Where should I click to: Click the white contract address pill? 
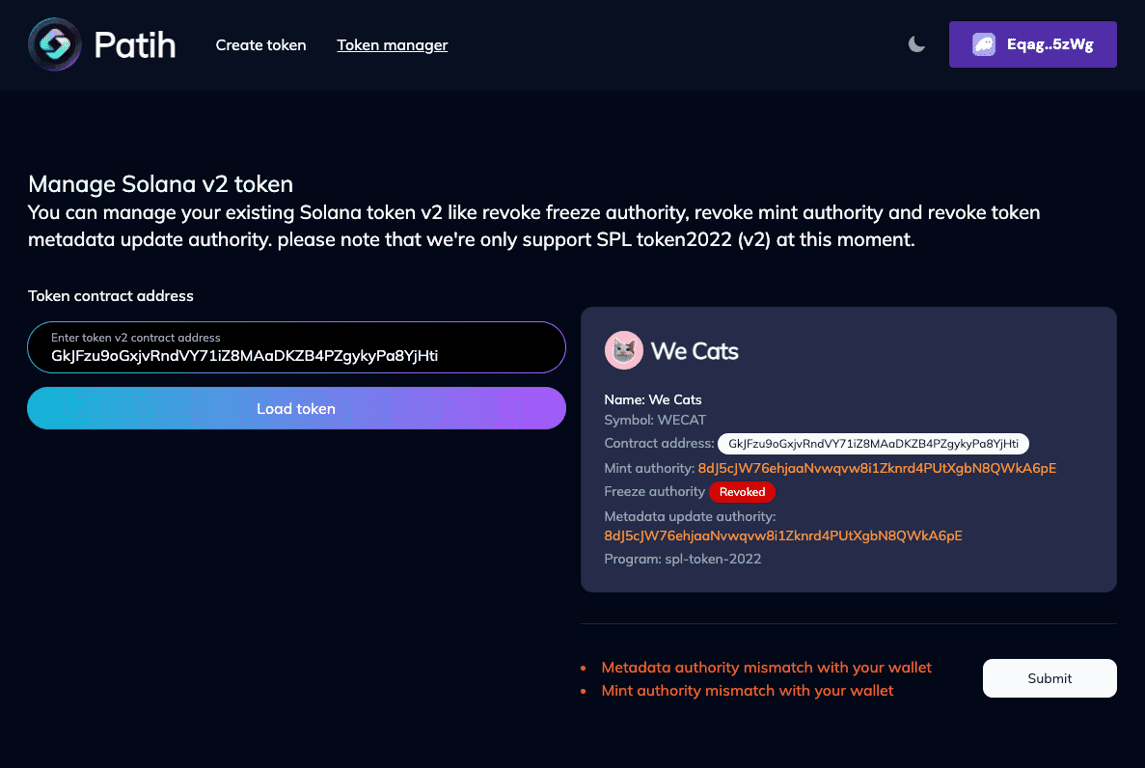pyautogui.click(x=873, y=444)
